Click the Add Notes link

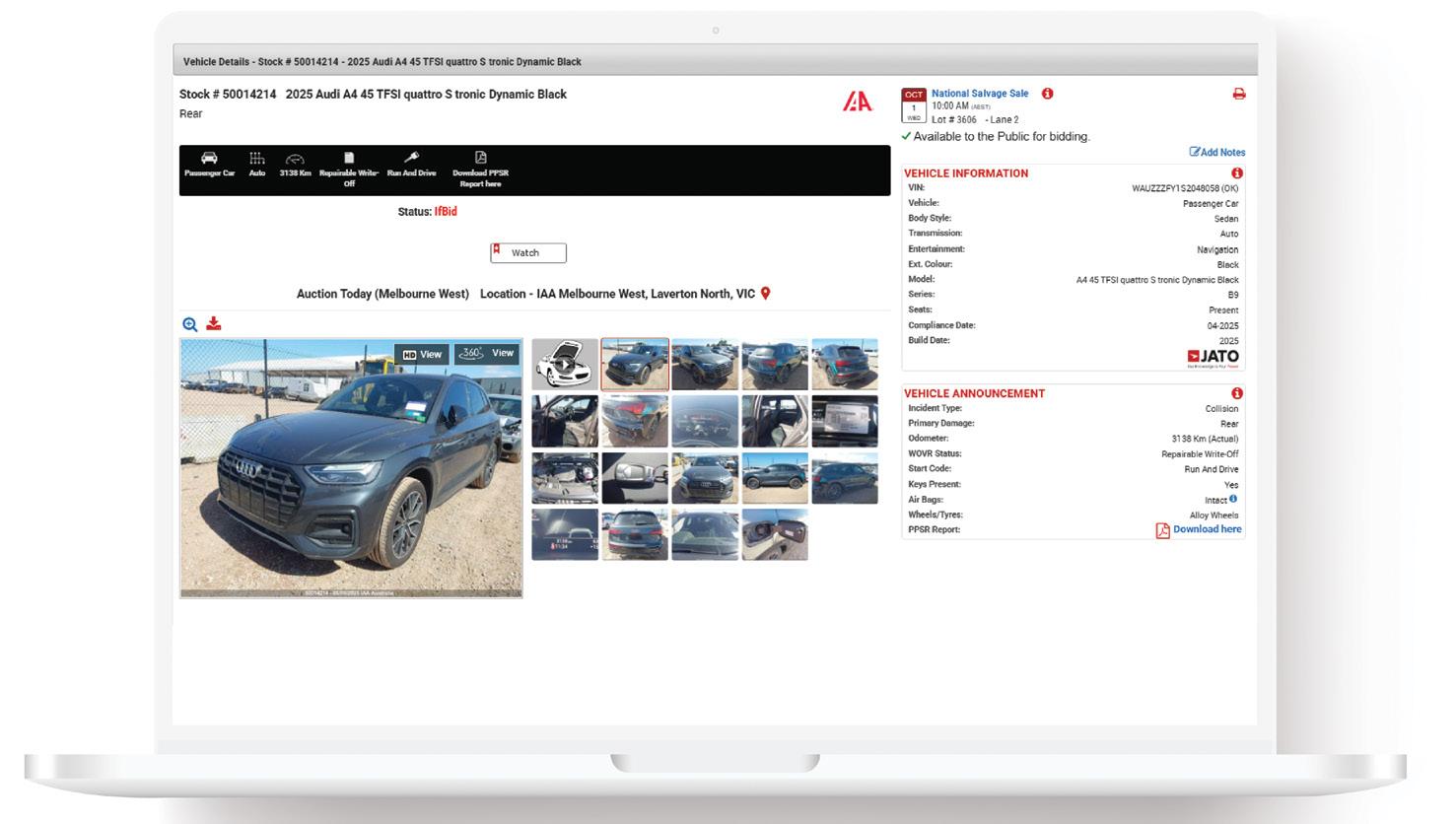pyautogui.click(x=1217, y=152)
